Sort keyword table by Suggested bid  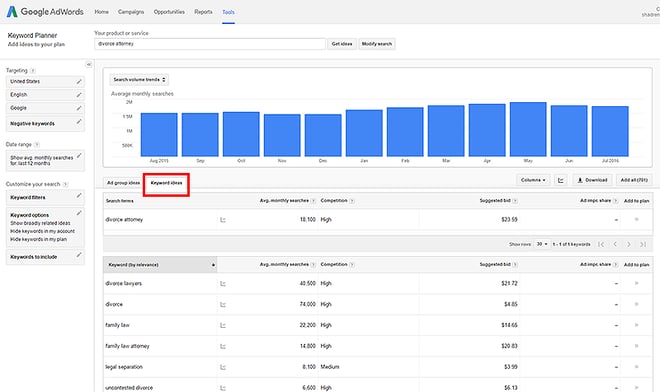(x=495, y=265)
